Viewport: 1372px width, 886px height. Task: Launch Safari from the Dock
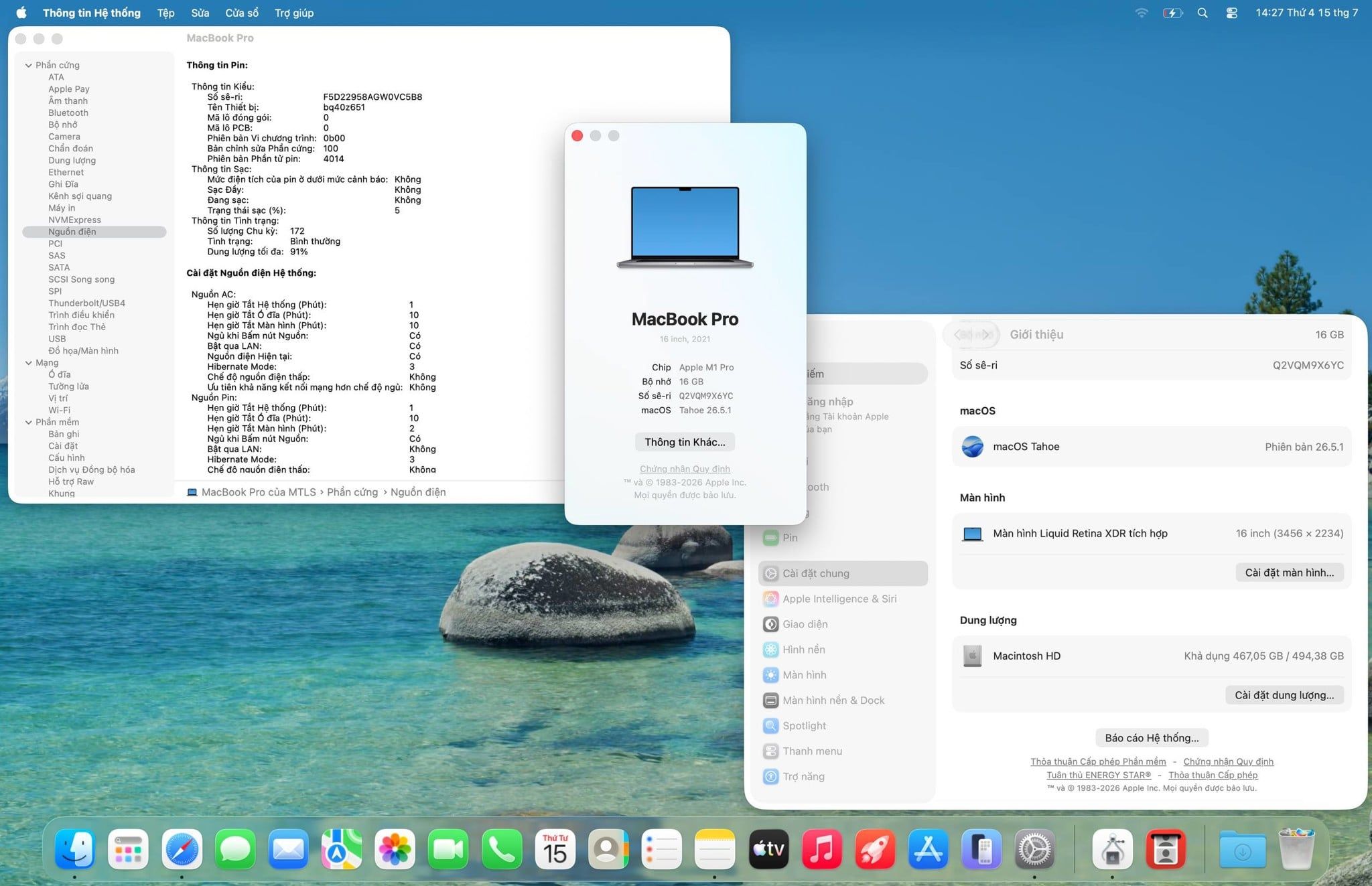tap(182, 849)
